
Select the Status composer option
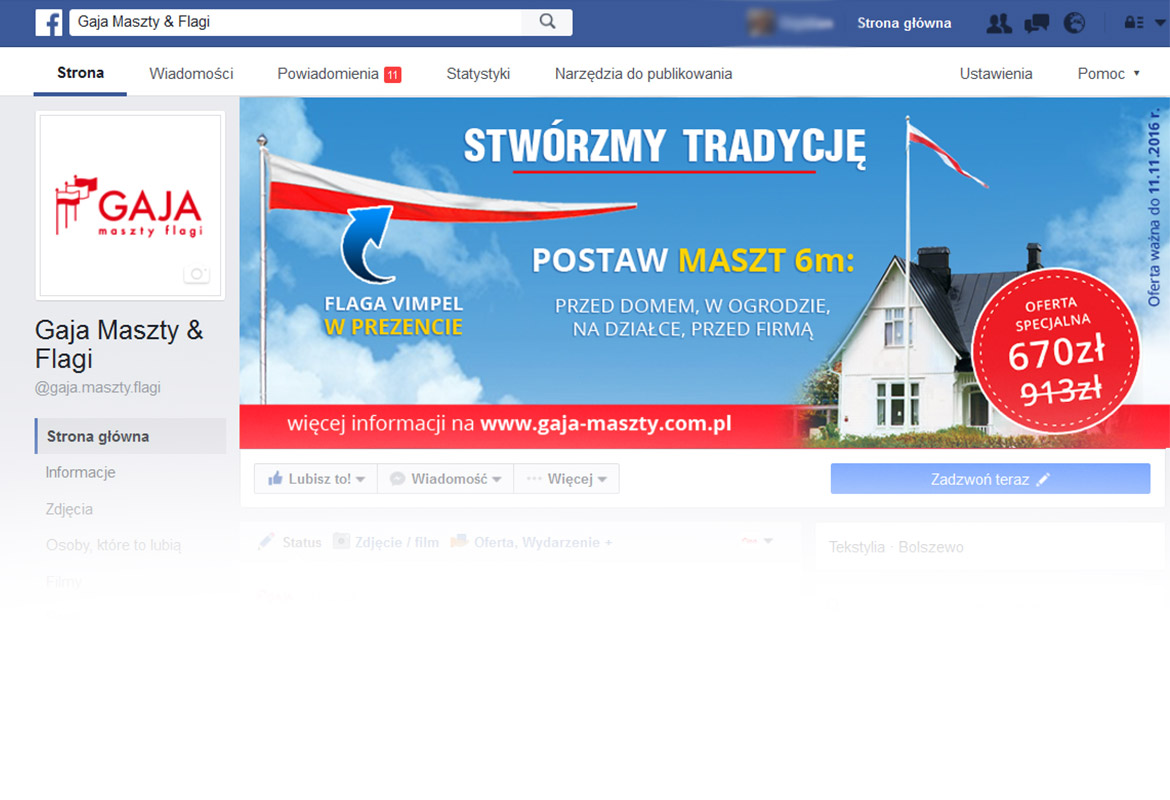coord(290,542)
